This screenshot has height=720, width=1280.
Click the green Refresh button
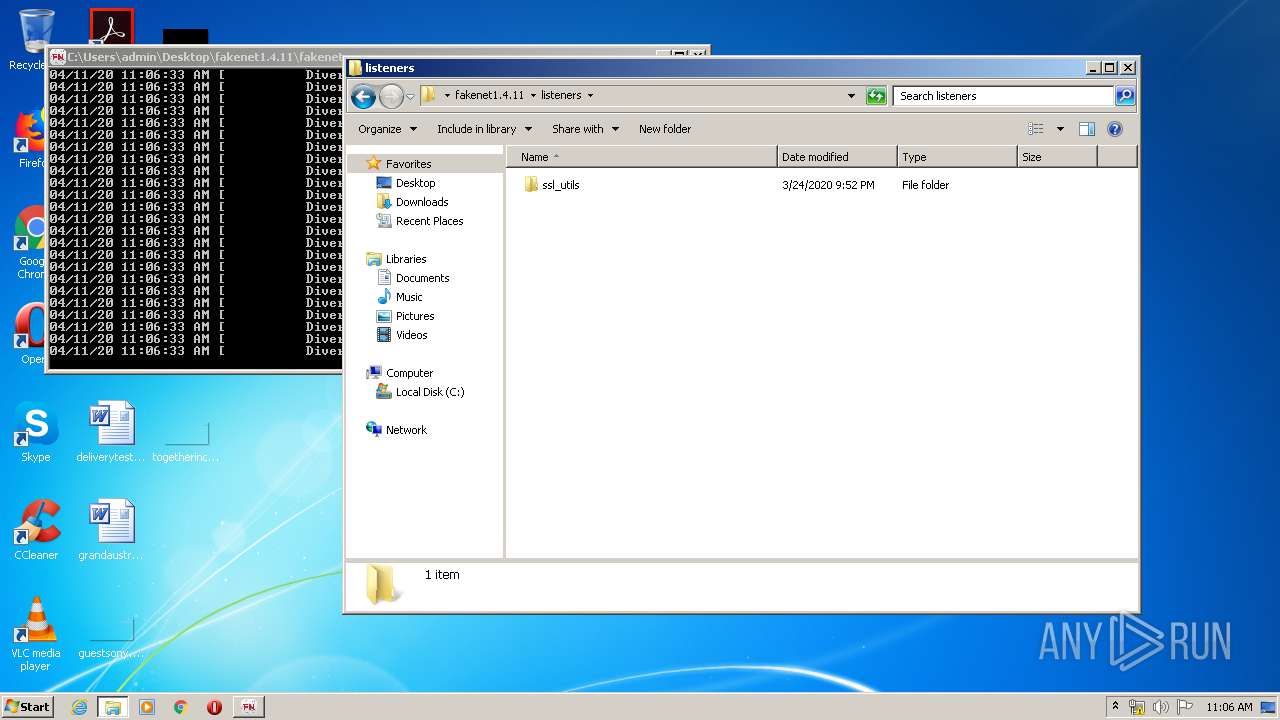click(876, 96)
